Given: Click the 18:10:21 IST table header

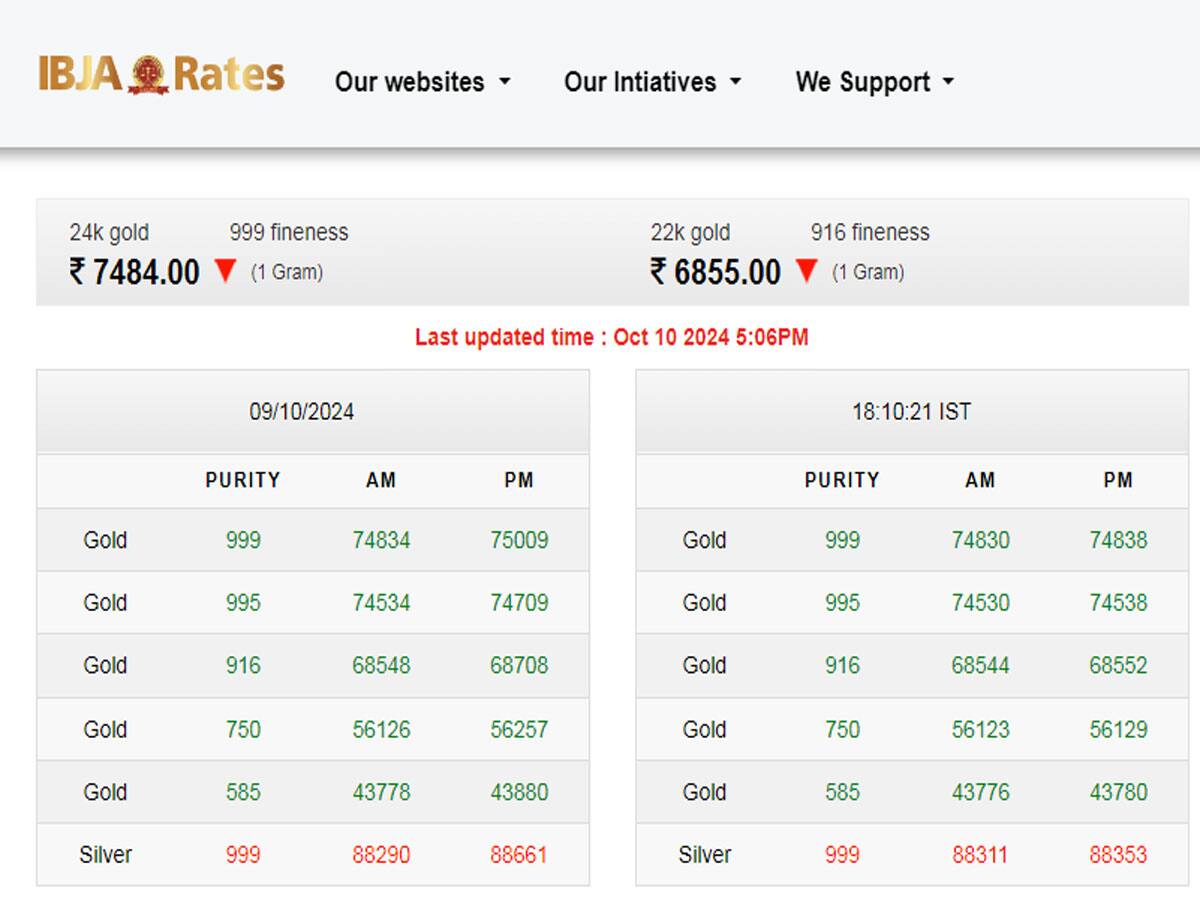Looking at the screenshot, I should (x=912, y=412).
